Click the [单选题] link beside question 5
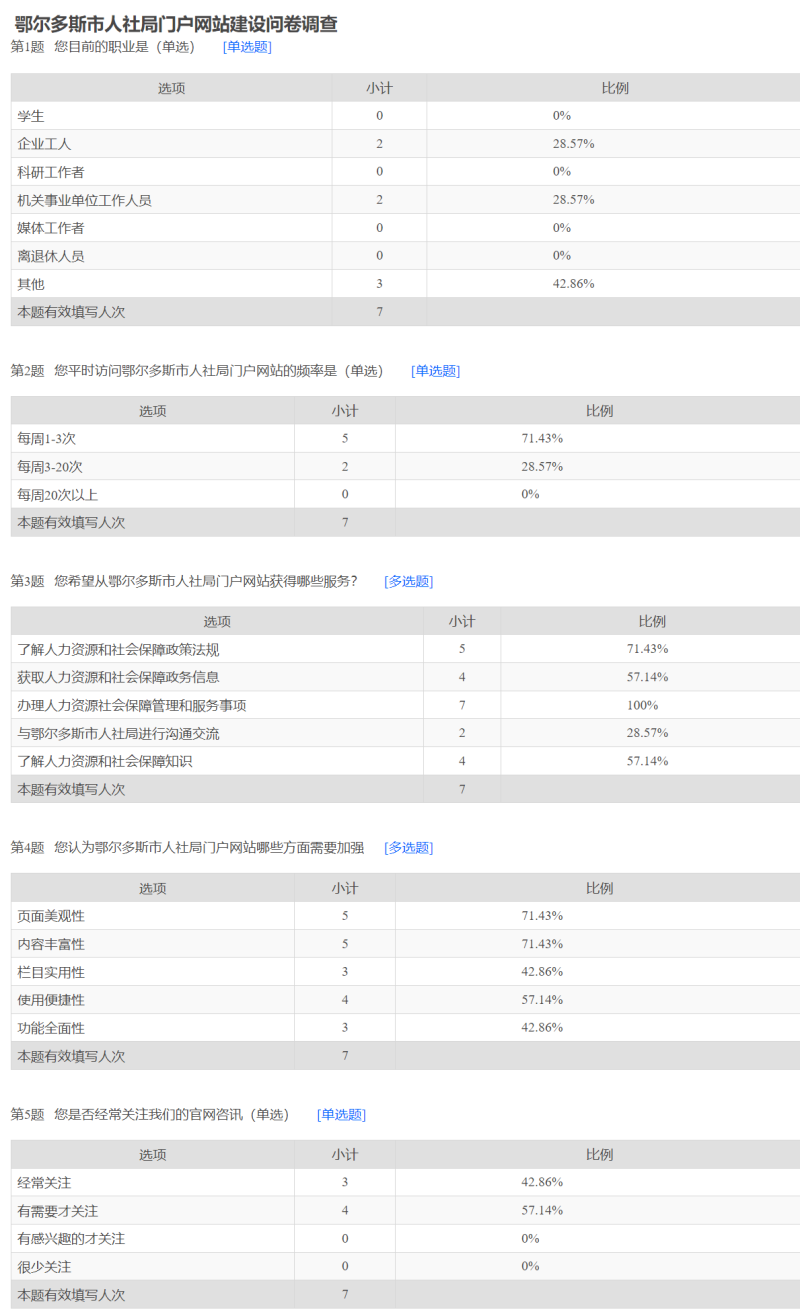 (x=341, y=1115)
